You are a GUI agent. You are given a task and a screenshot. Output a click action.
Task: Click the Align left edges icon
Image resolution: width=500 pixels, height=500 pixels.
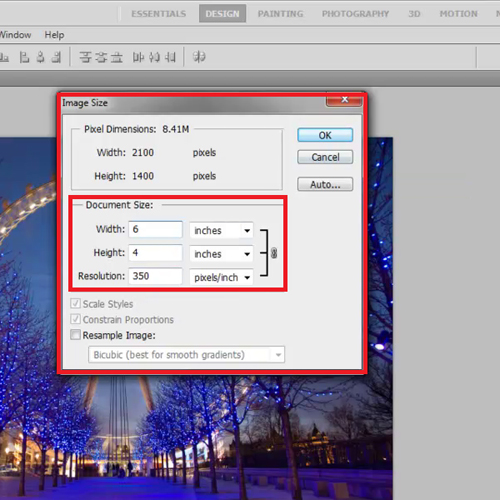[24, 57]
